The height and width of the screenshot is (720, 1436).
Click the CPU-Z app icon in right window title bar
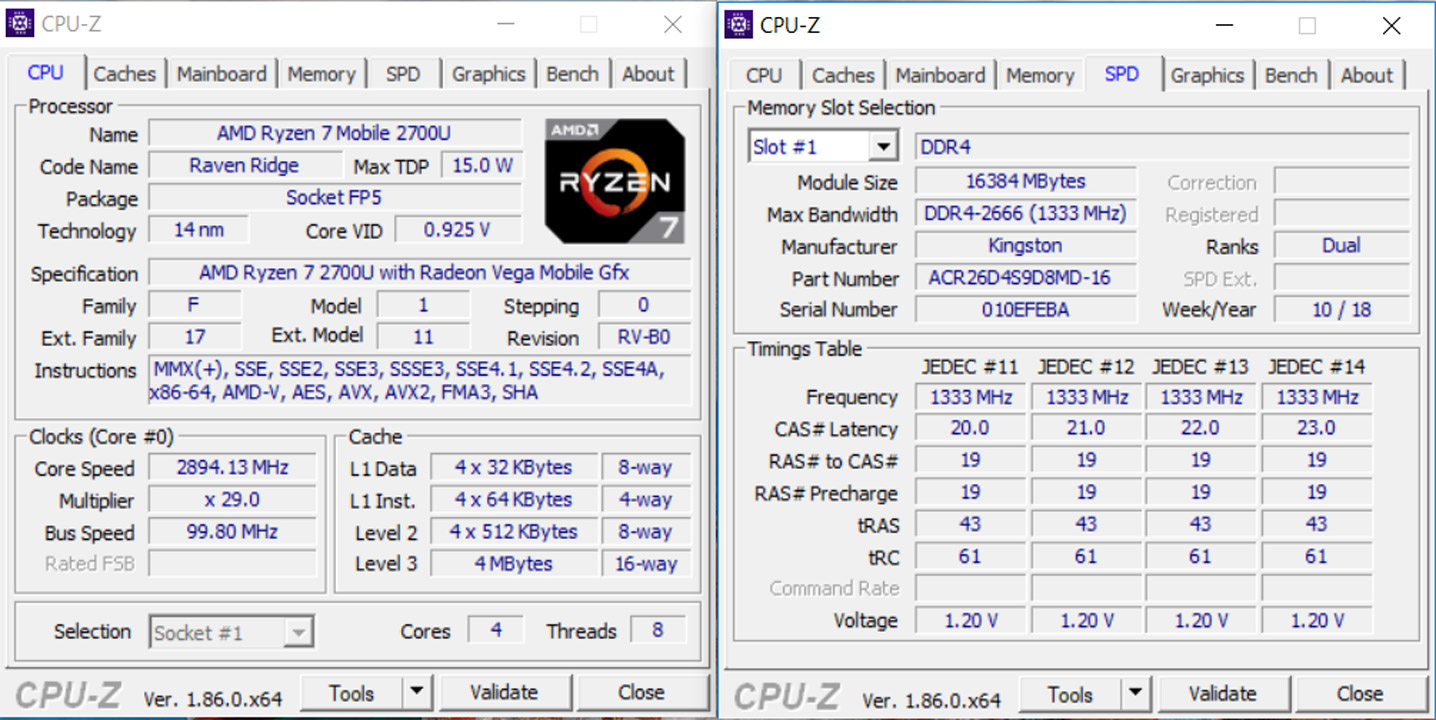point(739,25)
